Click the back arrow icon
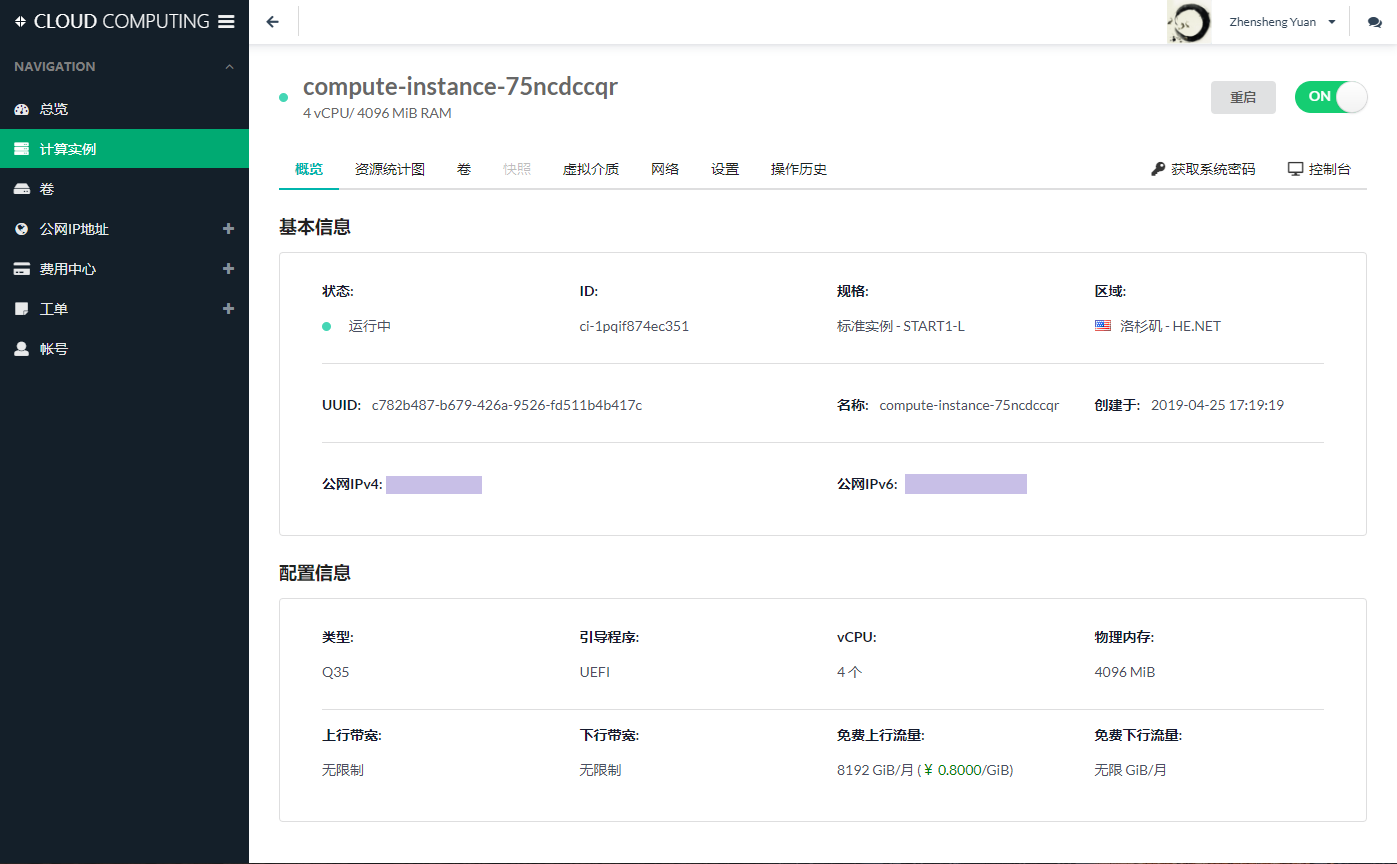The image size is (1397, 864). 273,22
